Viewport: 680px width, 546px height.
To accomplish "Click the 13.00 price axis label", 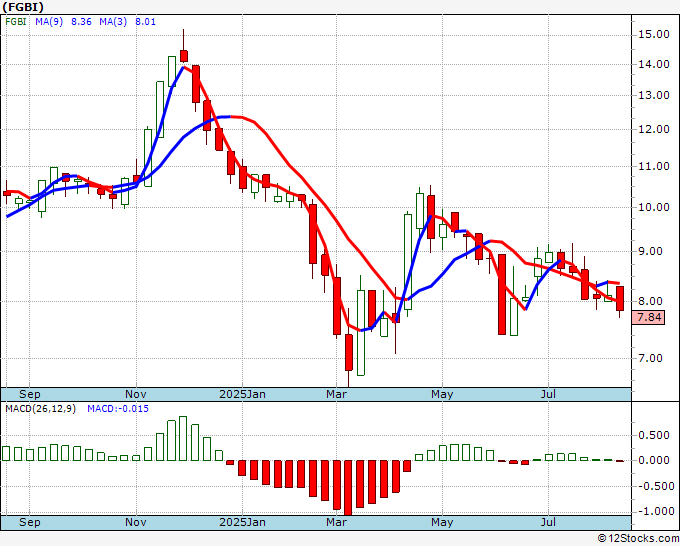I will click(x=654, y=95).
